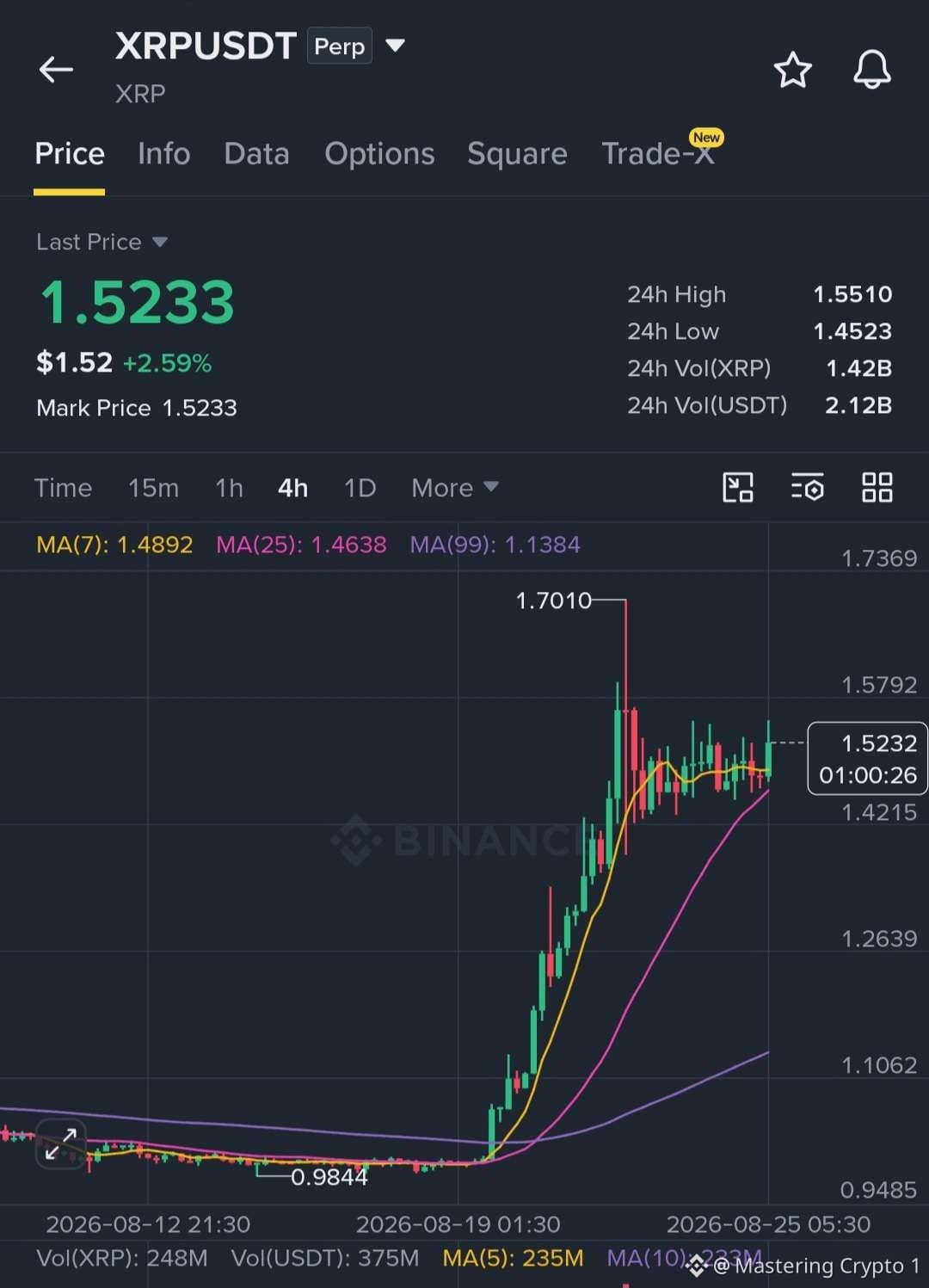This screenshot has height=1288, width=929.
Task: Open the Info tab
Action: pyautogui.click(x=163, y=154)
